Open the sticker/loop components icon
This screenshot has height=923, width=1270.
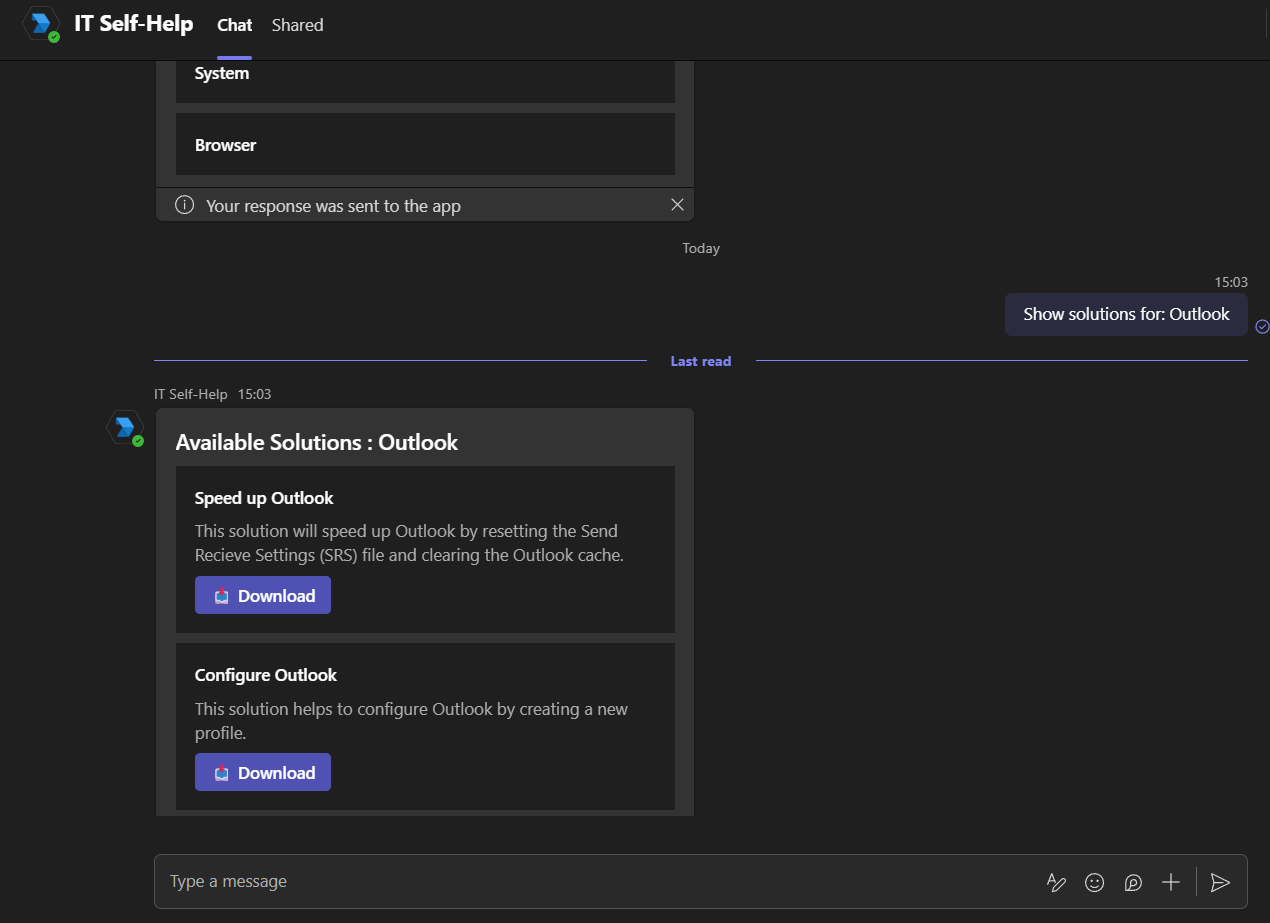click(x=1133, y=882)
